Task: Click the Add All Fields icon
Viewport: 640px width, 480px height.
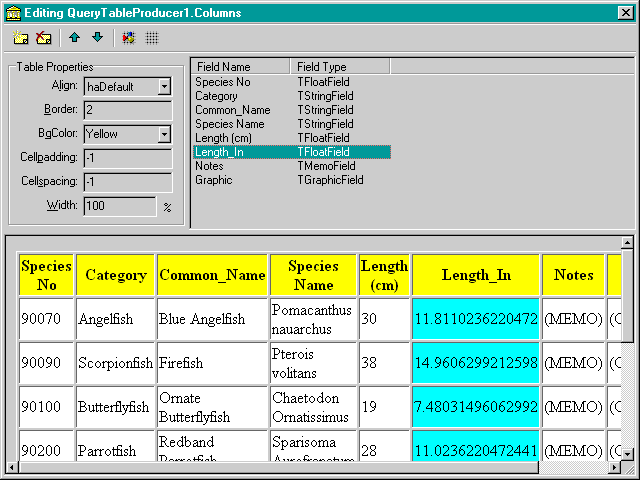Action: [x=129, y=38]
